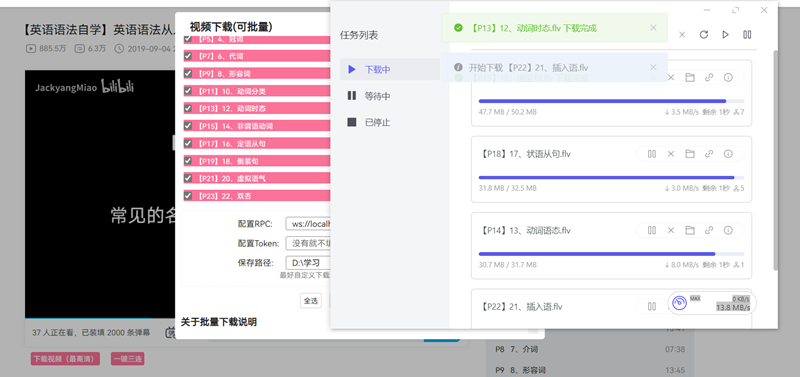Viewport: 800px width, 377px height.
Task: Select playlist item P9 8、形容词
Action: click(590, 370)
